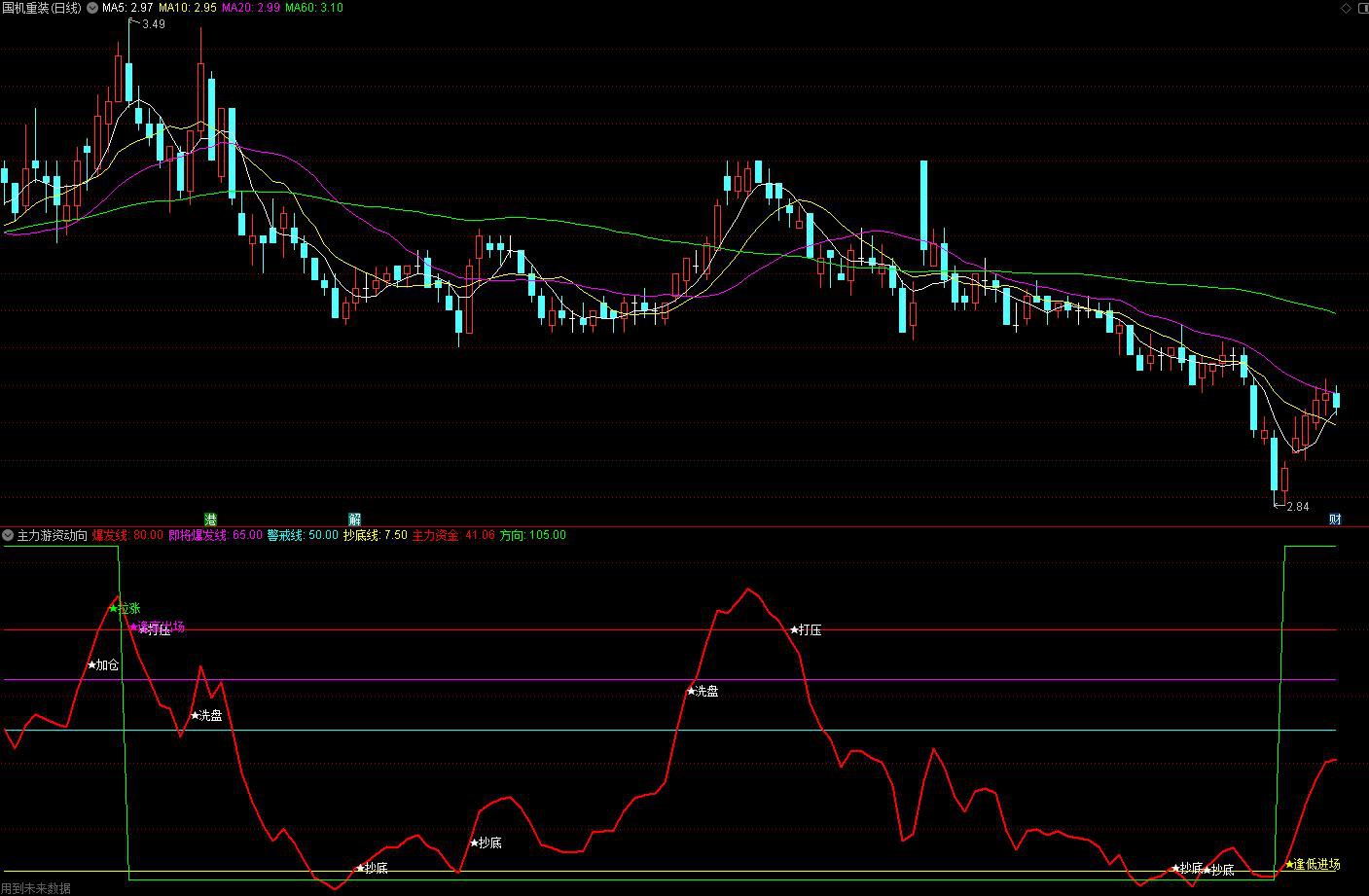Click the 爆发线: 80.00 value

(128, 535)
